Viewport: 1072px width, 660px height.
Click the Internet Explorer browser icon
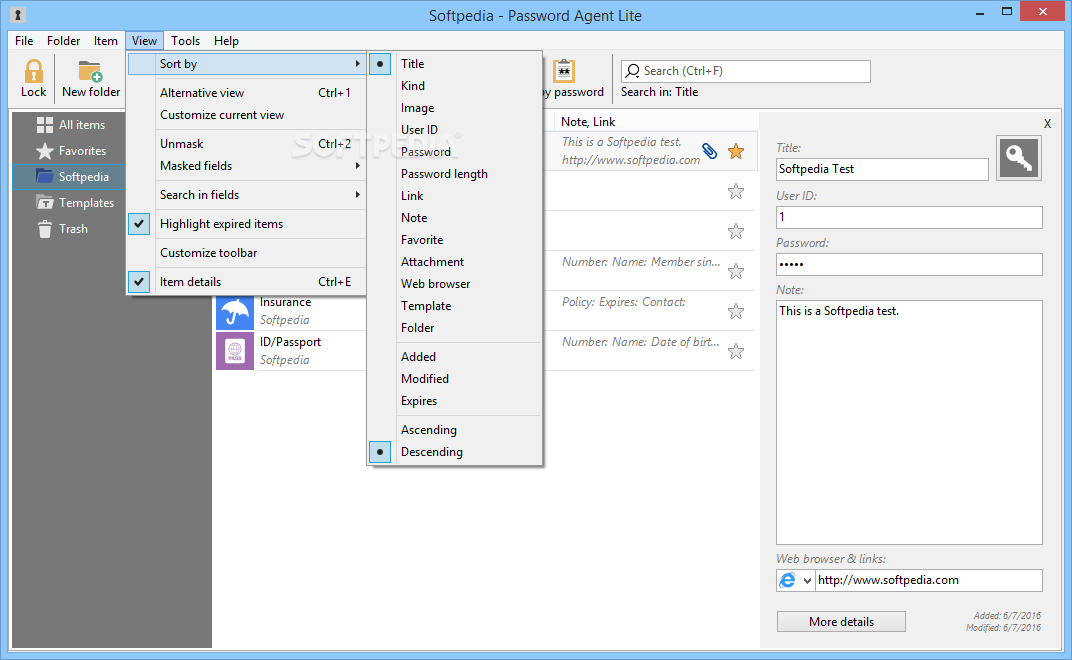pos(788,580)
